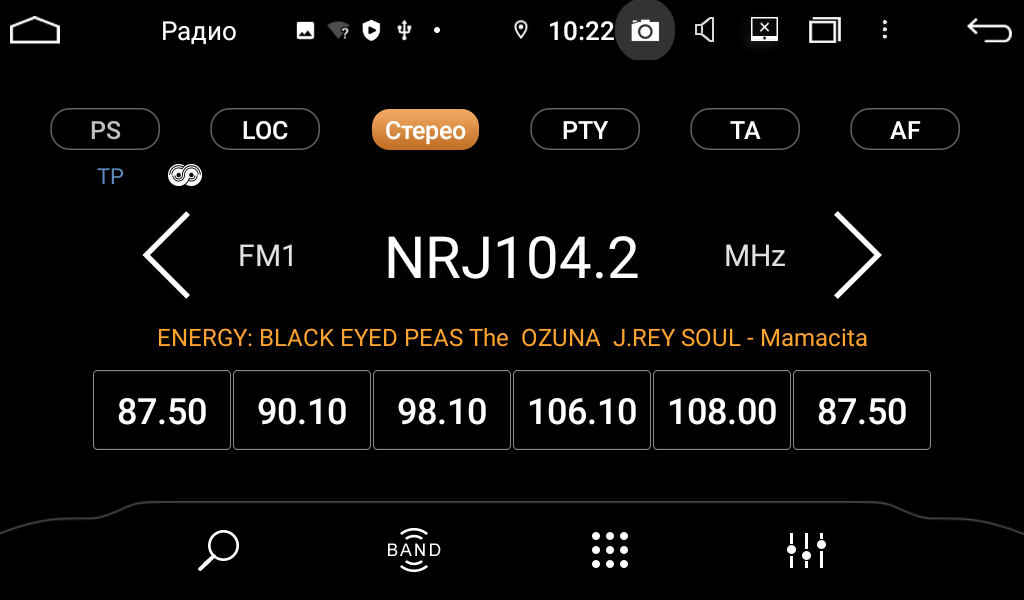Seek to the previous station

click(x=167, y=255)
